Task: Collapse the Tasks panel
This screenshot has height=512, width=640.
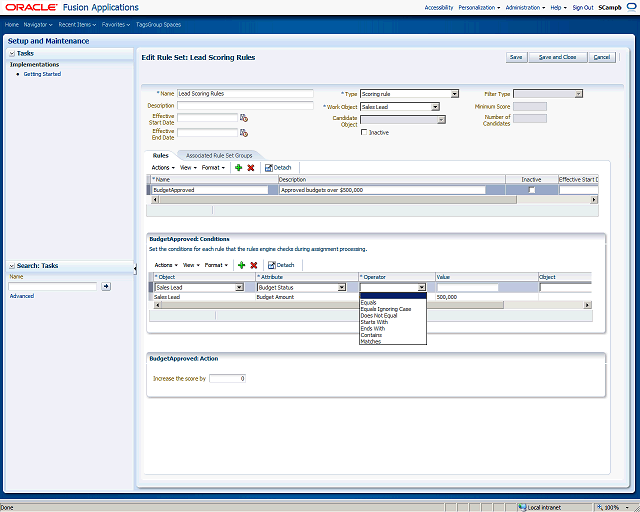Action: (12, 53)
